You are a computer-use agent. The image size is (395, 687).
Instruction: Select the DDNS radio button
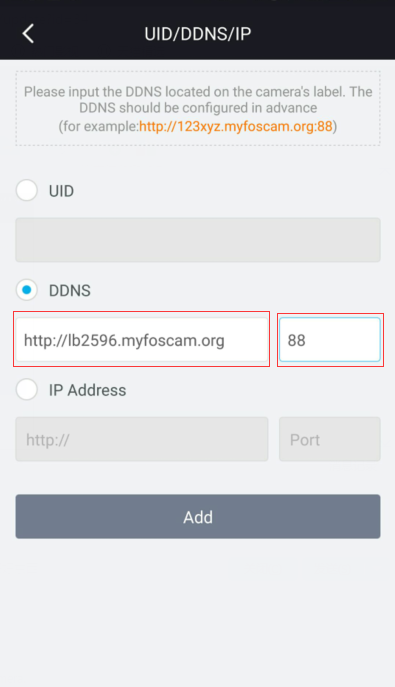click(27, 290)
